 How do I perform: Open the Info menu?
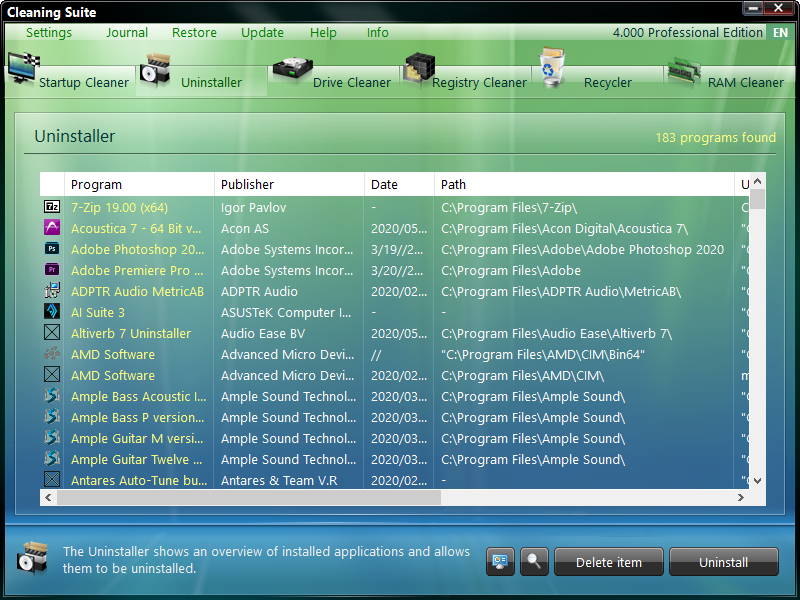[378, 33]
